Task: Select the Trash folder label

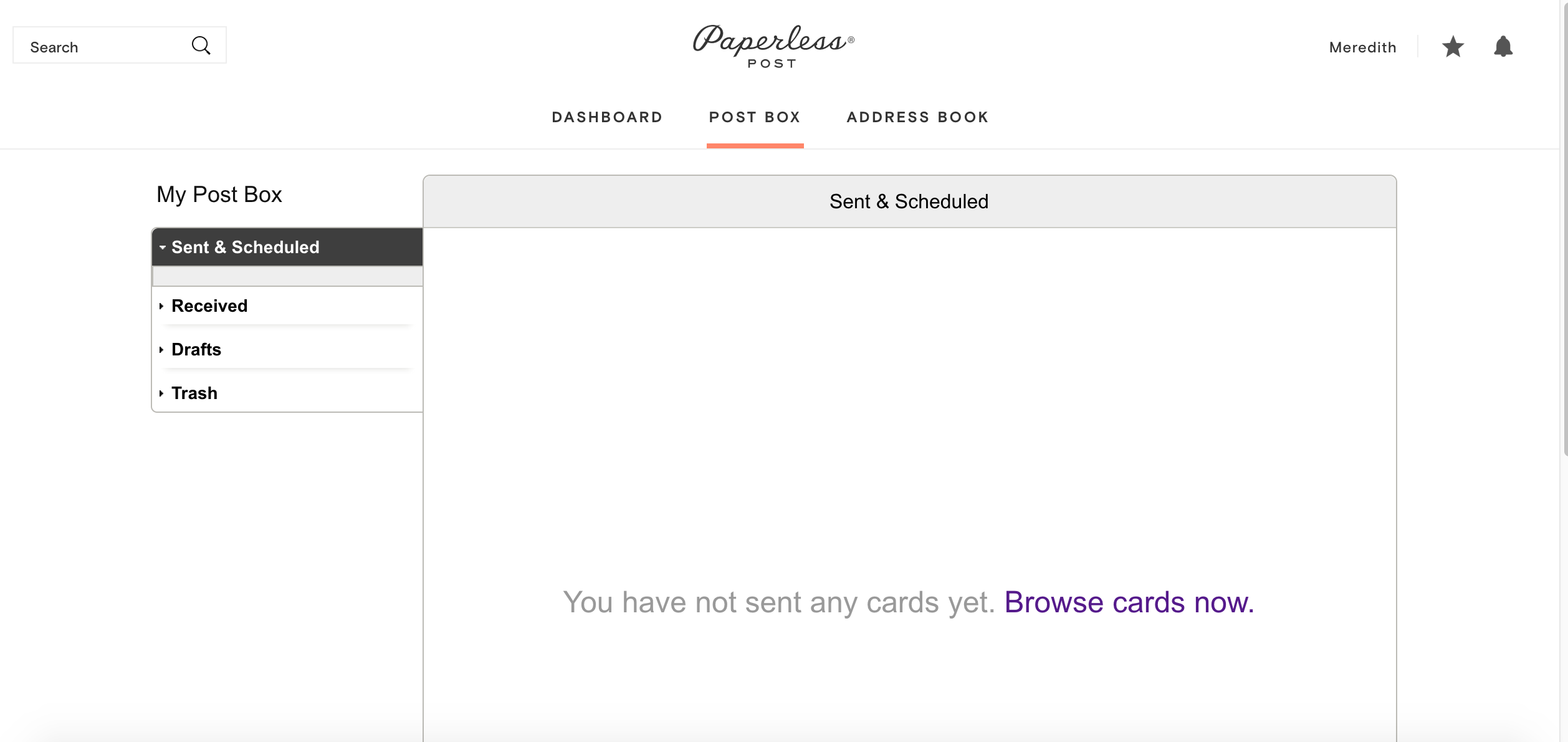Action: pyautogui.click(x=194, y=393)
